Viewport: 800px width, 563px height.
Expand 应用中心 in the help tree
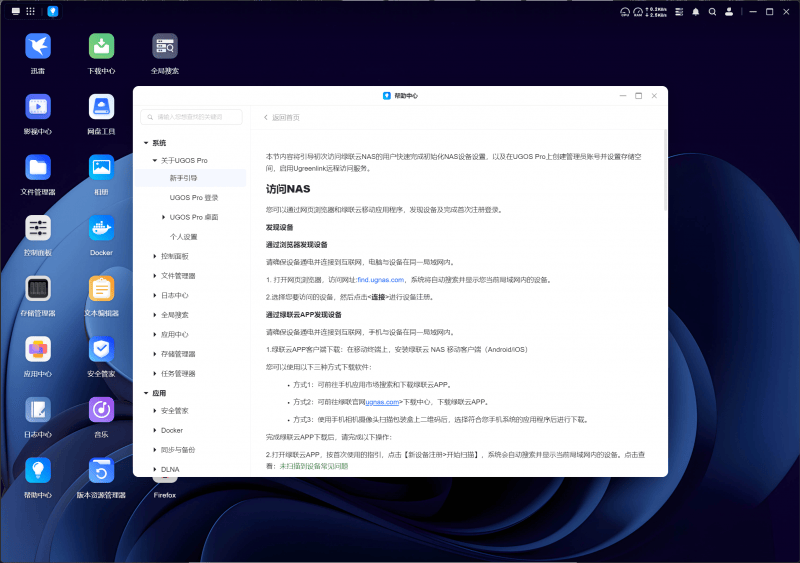click(x=155, y=334)
